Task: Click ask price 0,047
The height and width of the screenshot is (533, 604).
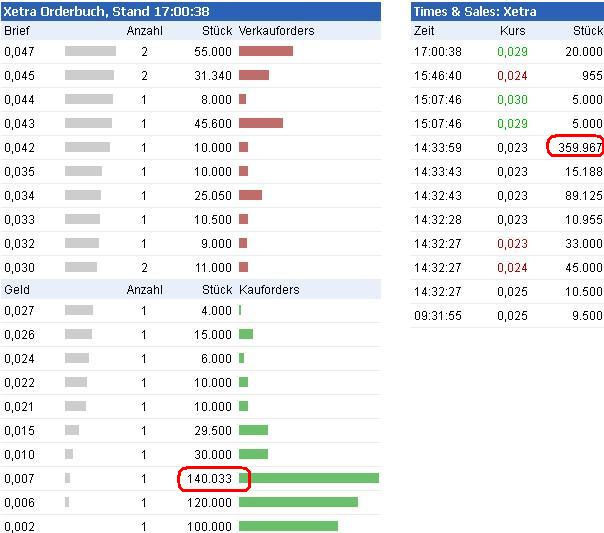Action: [19, 51]
